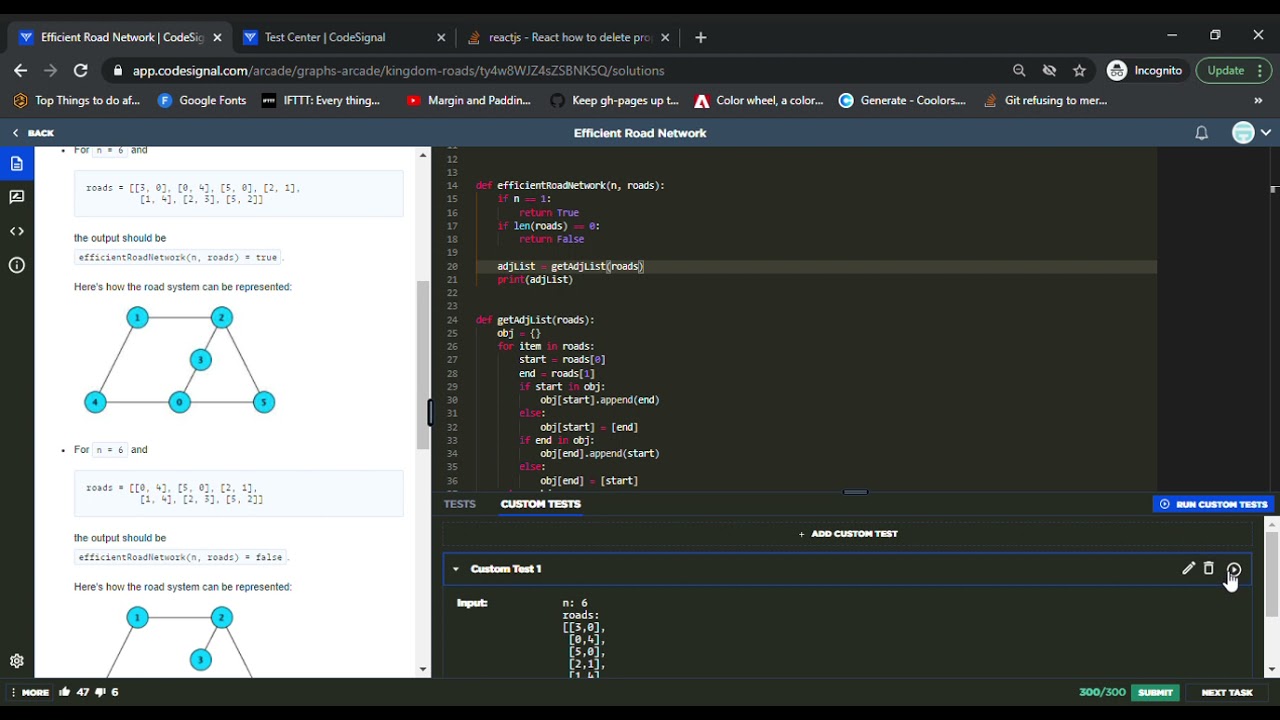1280x720 pixels.
Task: Expand the hidden bookmarks overflow chevron
Action: tap(1258, 100)
